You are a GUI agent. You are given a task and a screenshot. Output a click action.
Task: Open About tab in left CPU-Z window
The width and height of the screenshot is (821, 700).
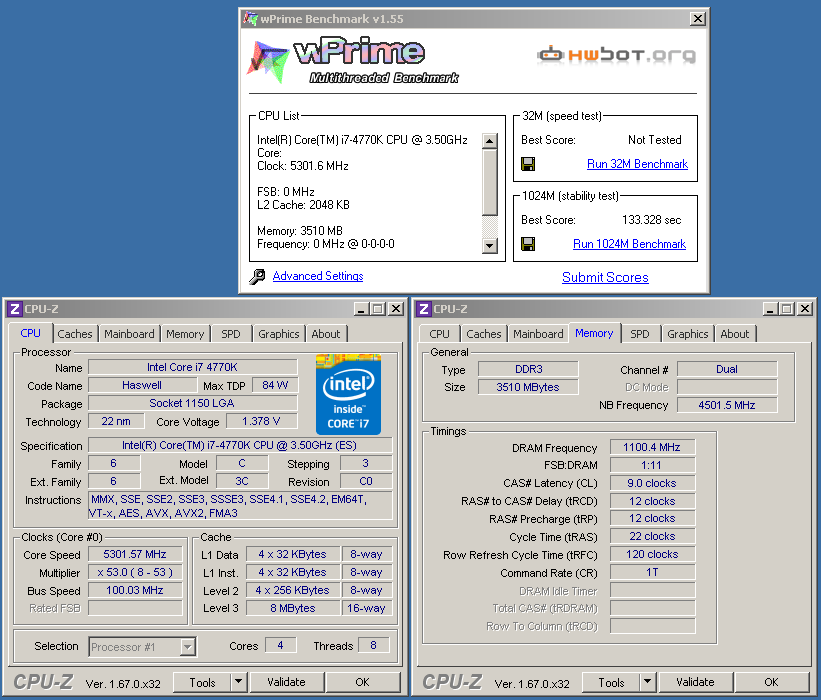[326, 334]
